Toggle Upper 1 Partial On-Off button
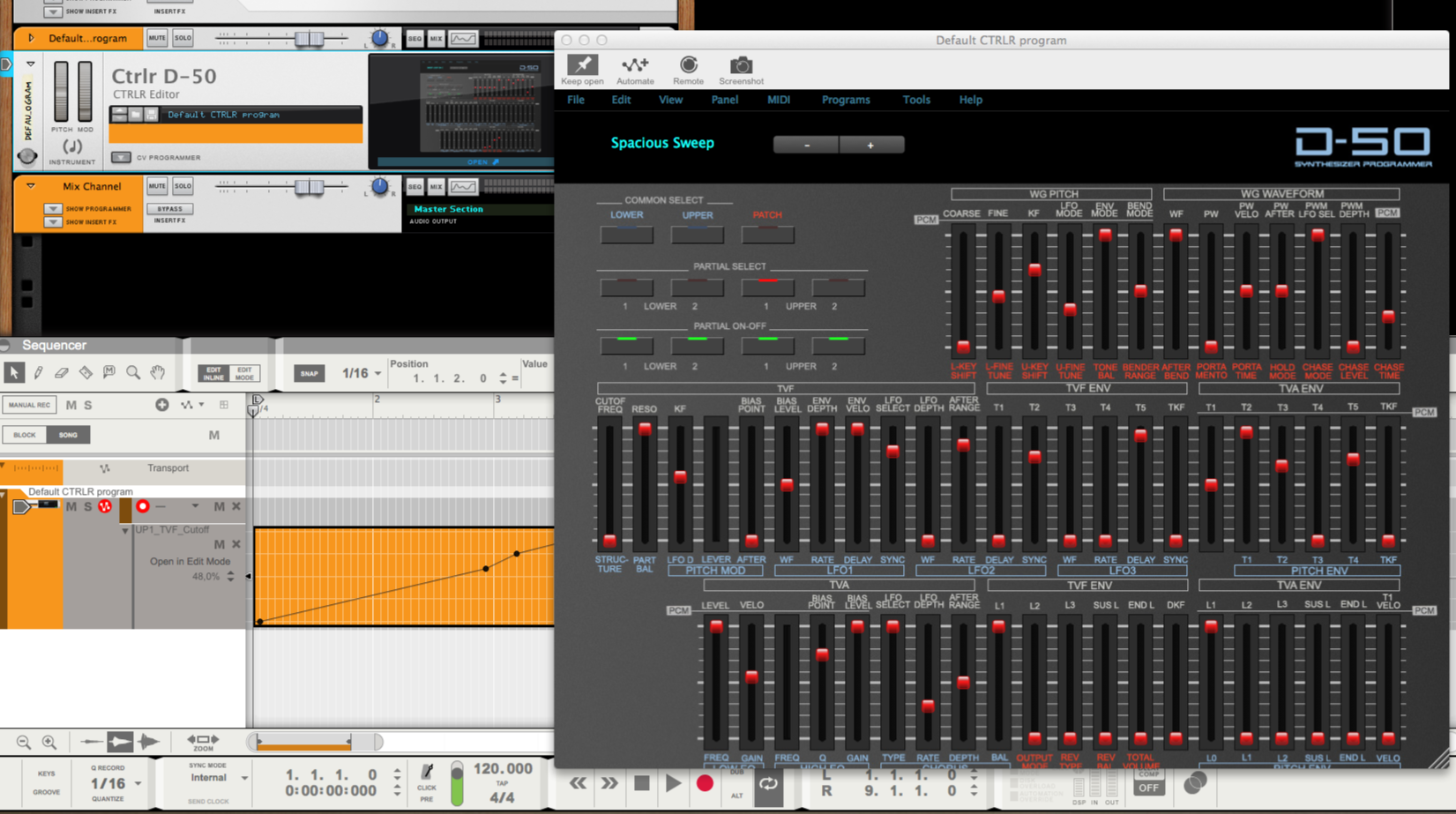Viewport: 1456px width, 814px height. click(x=768, y=346)
